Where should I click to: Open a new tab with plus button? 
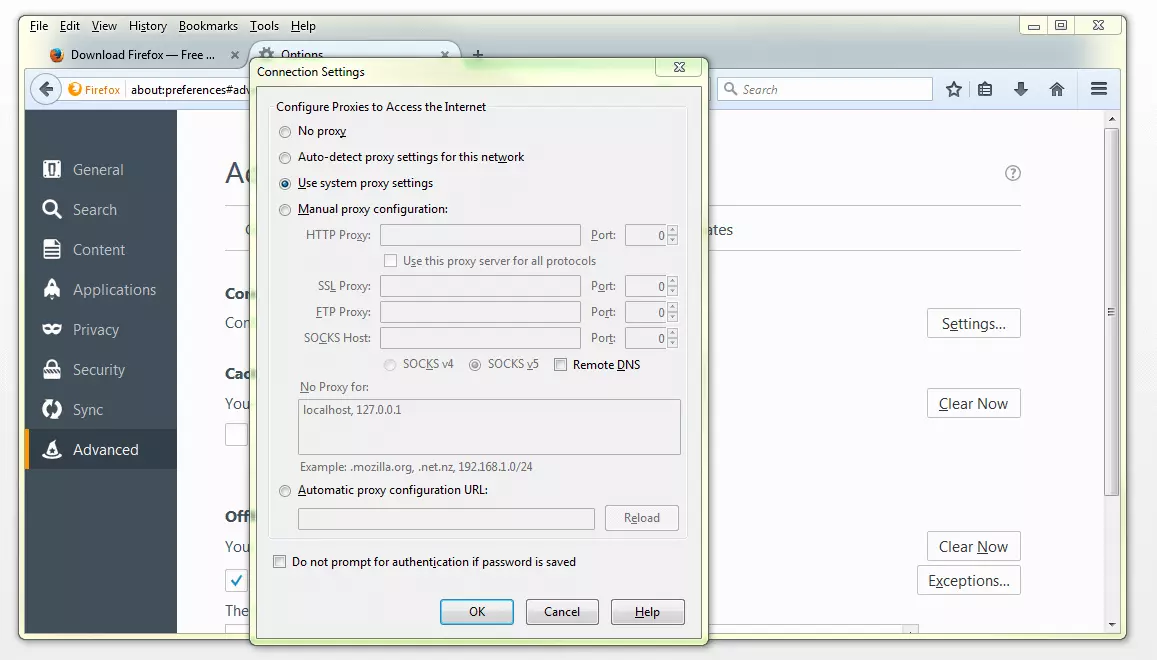(478, 55)
